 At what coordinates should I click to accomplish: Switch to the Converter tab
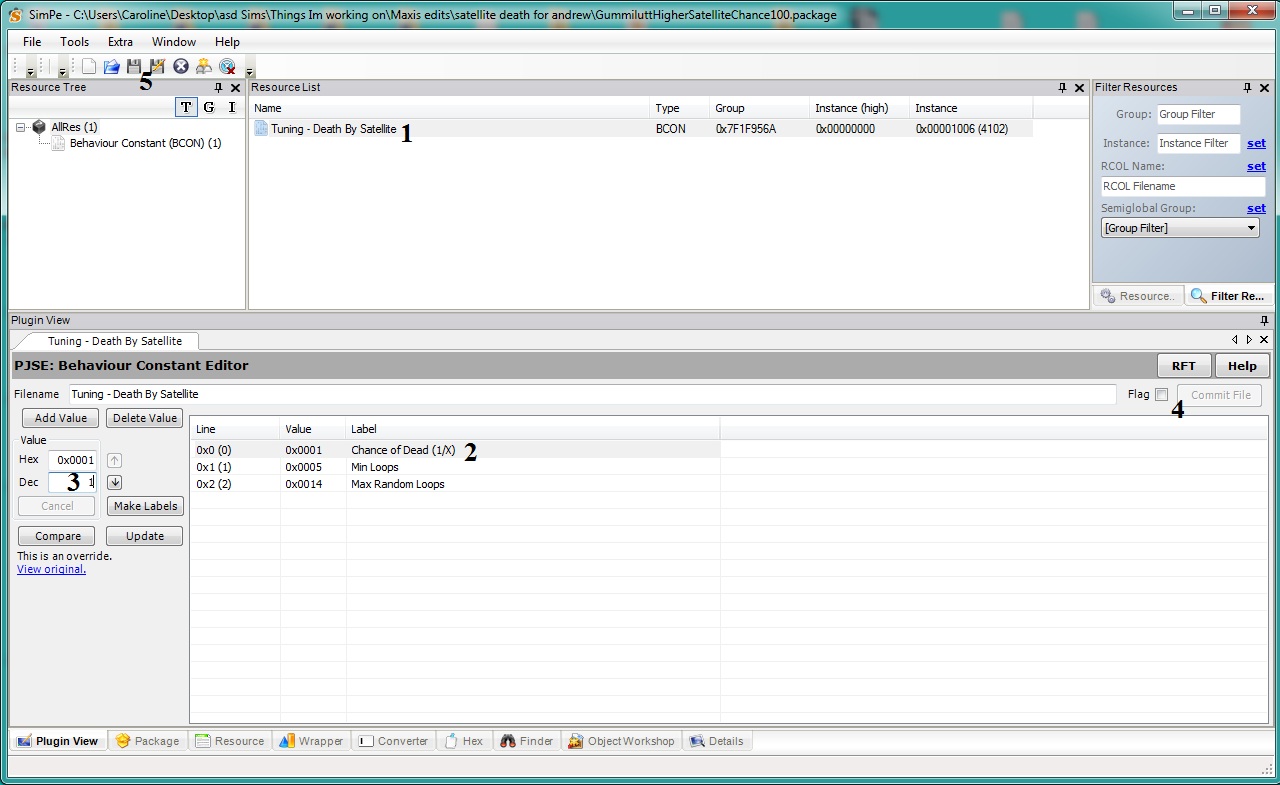393,741
